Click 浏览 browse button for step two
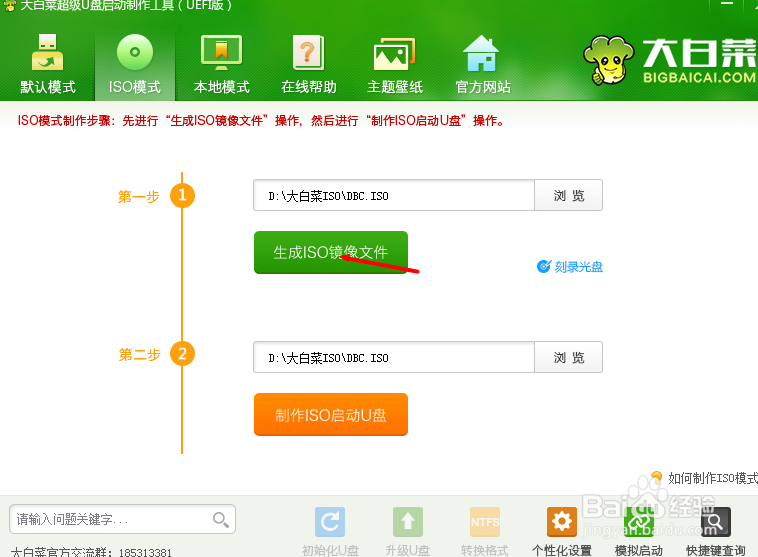Screen dimensions: 758x557 pyautogui.click(x=568, y=357)
